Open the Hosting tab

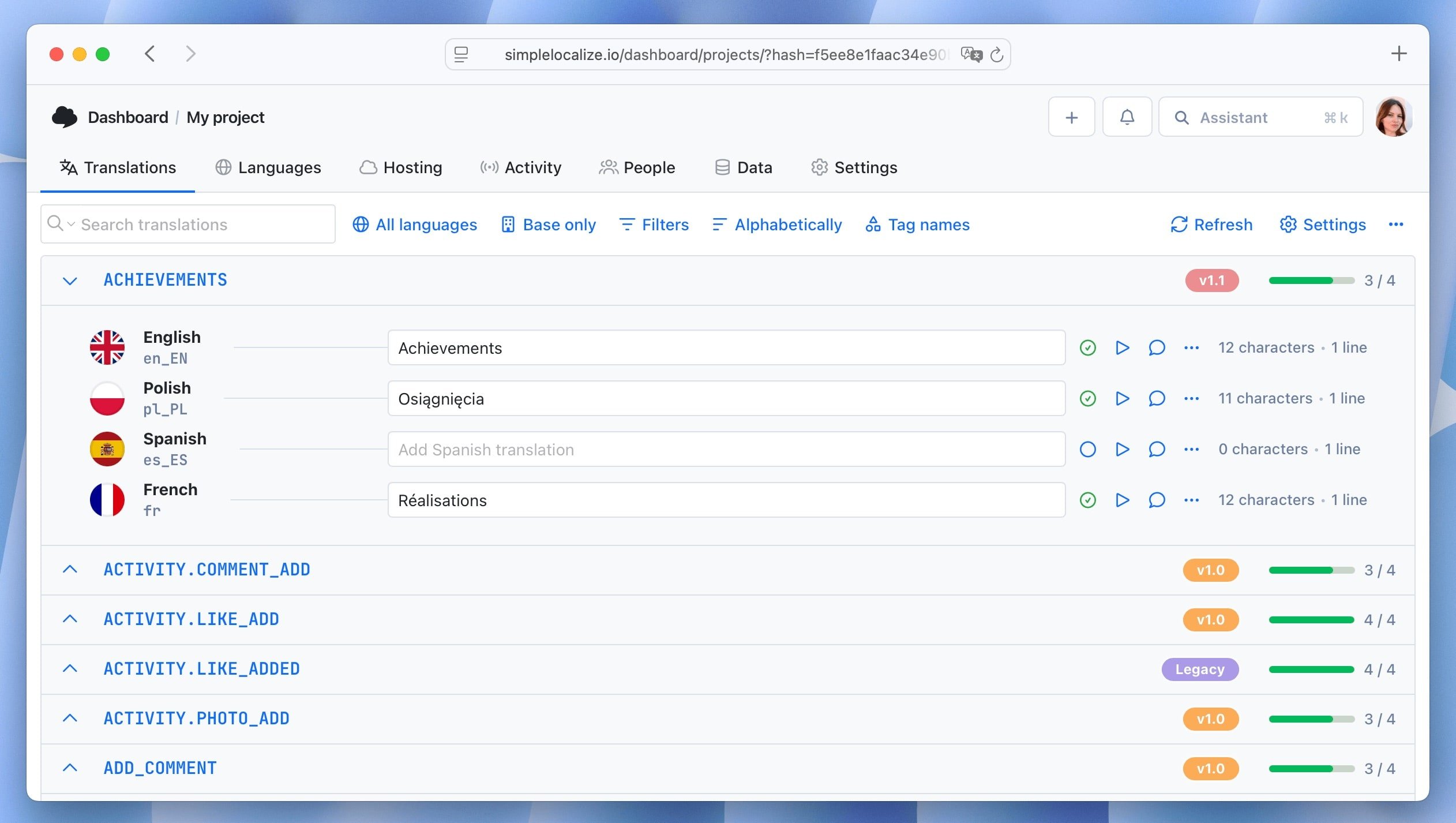[401, 167]
